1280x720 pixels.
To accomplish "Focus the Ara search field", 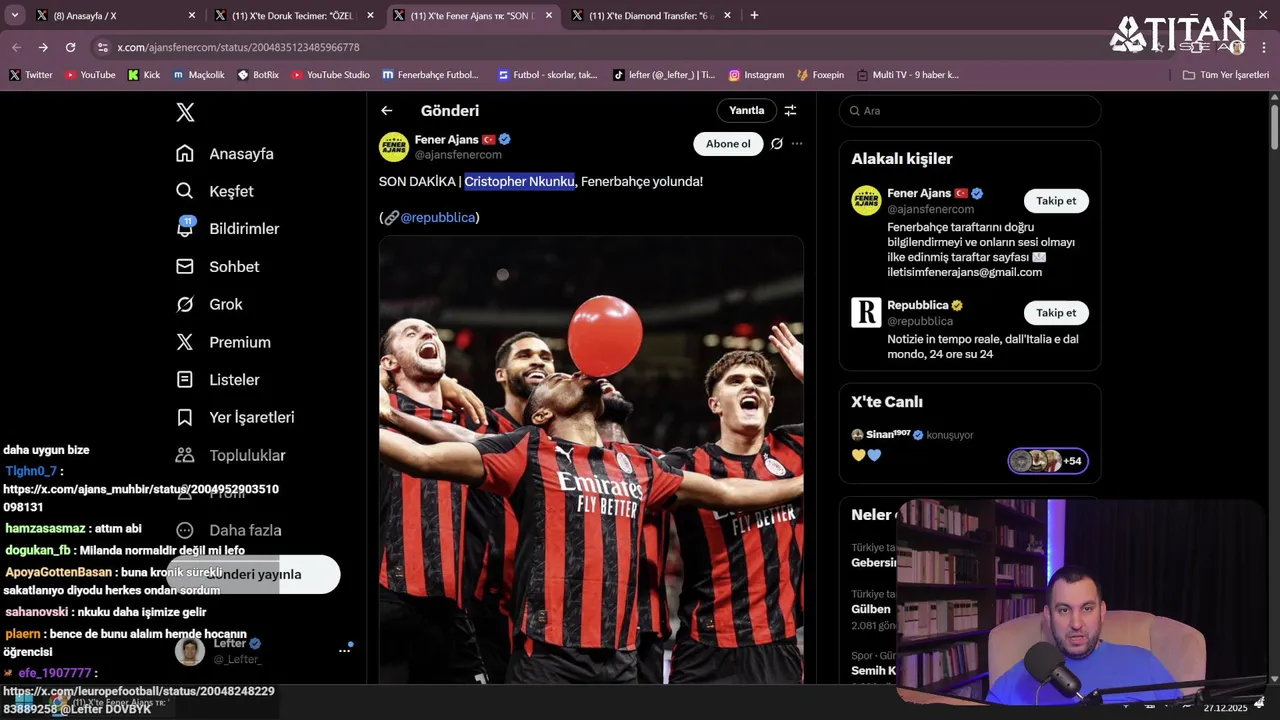I will click(970, 111).
